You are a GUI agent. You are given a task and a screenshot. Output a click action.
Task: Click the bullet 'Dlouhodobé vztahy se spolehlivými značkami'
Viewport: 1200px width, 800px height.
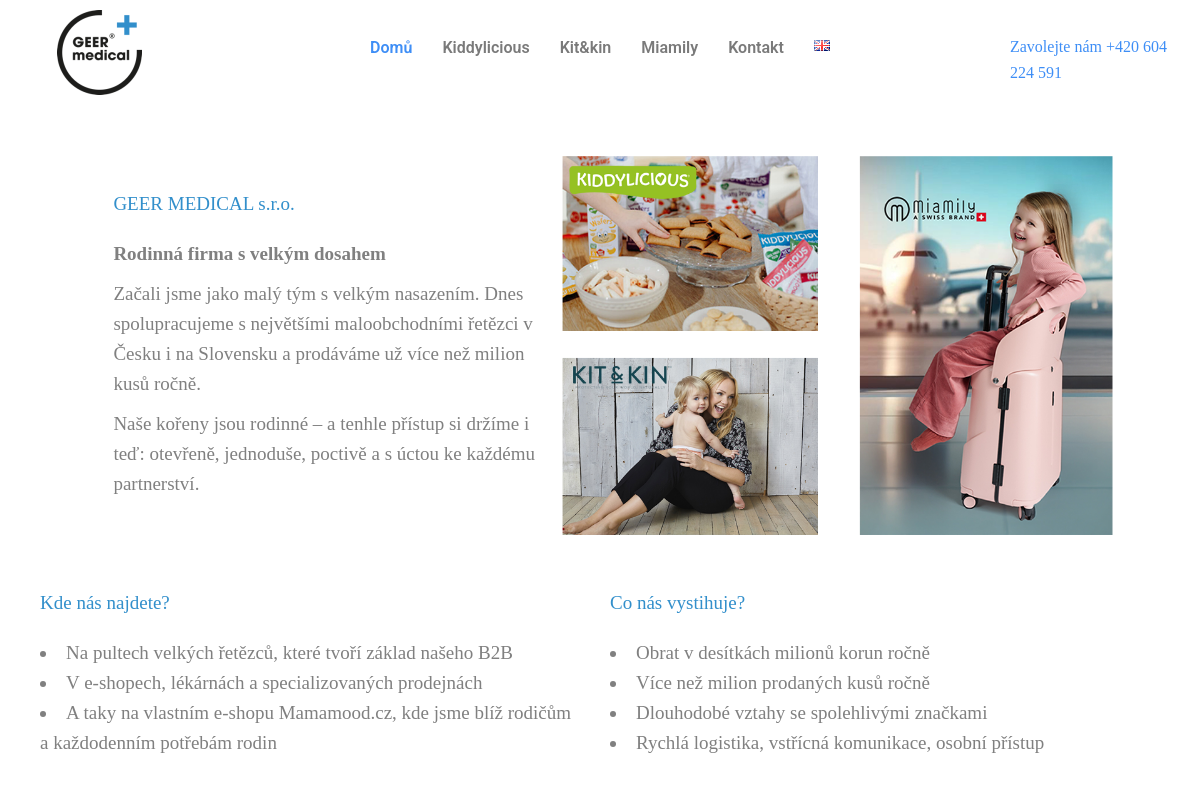point(811,713)
